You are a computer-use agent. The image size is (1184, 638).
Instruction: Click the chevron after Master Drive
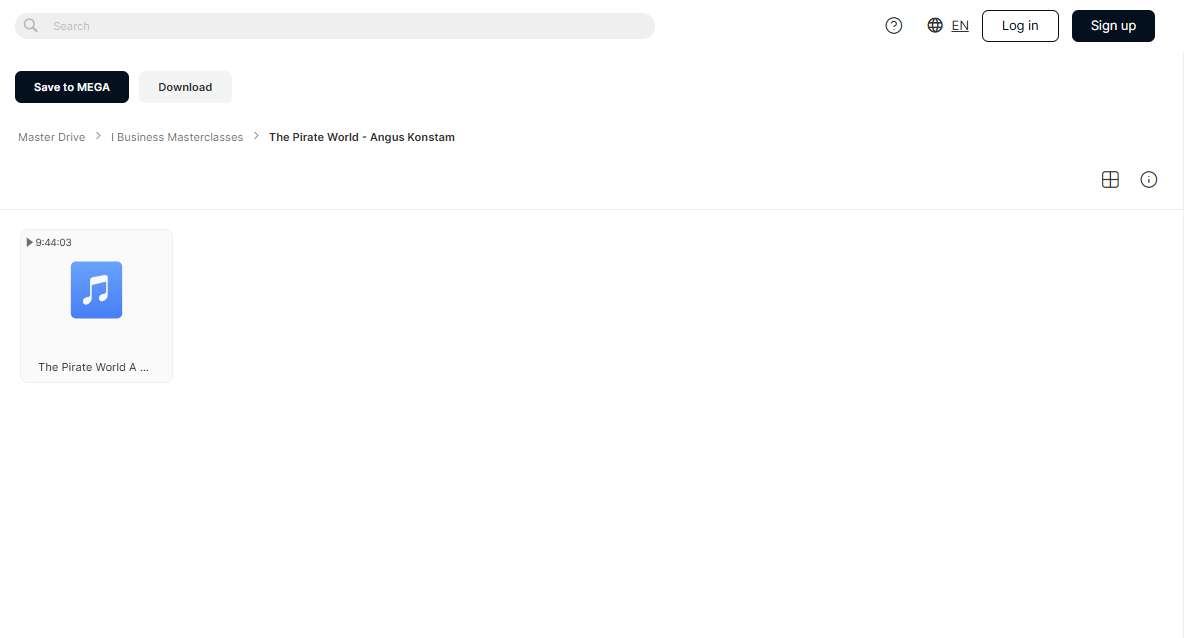98,136
